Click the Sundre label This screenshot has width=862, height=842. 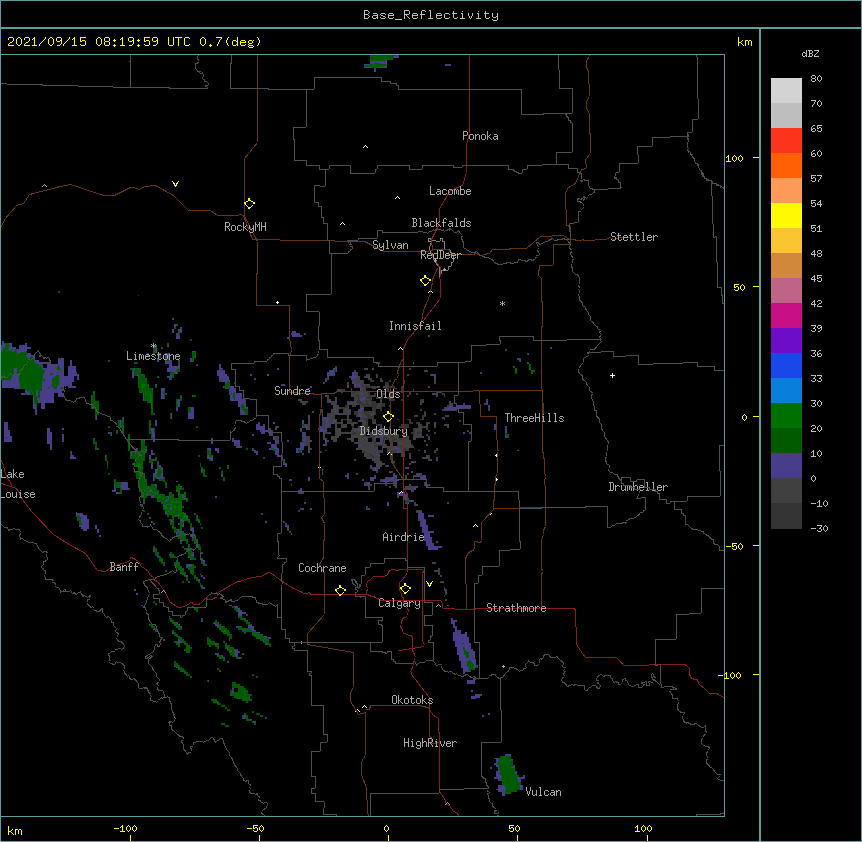(292, 391)
